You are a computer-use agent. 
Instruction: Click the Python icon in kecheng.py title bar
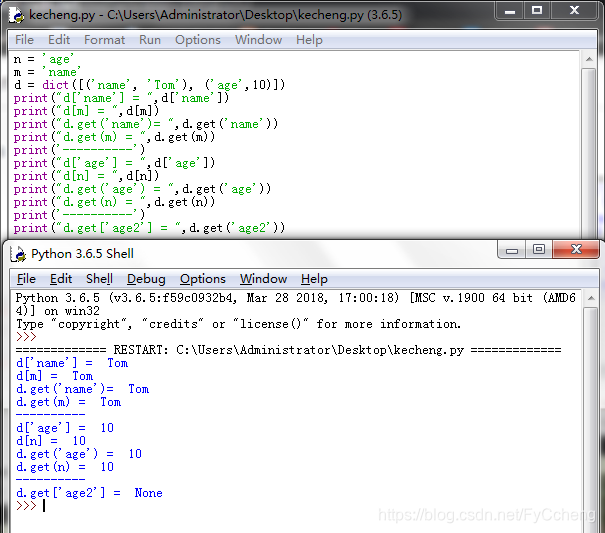click(x=17, y=15)
